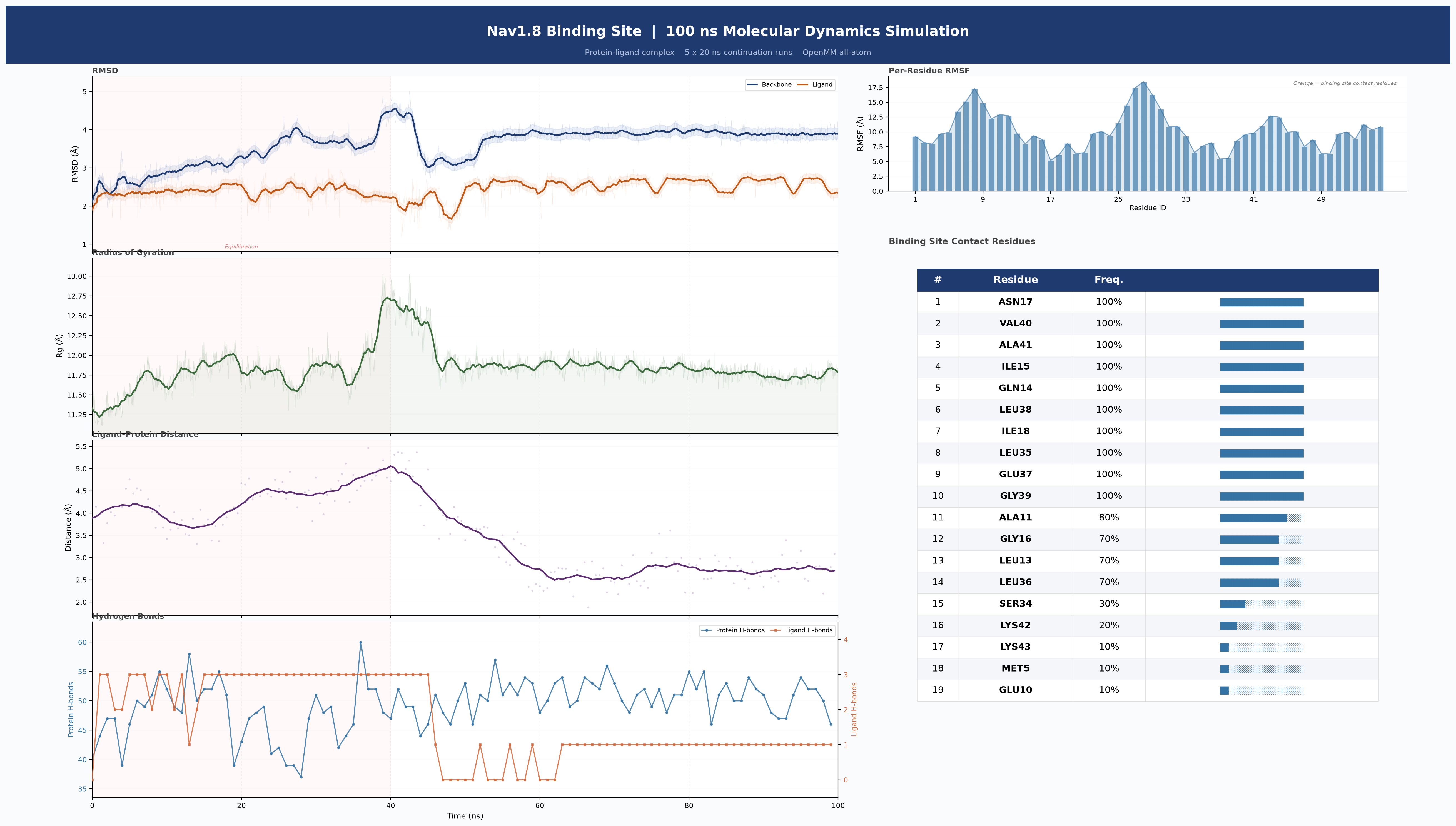
Task: Click the LYS43 residue cell
Action: pos(1015,647)
